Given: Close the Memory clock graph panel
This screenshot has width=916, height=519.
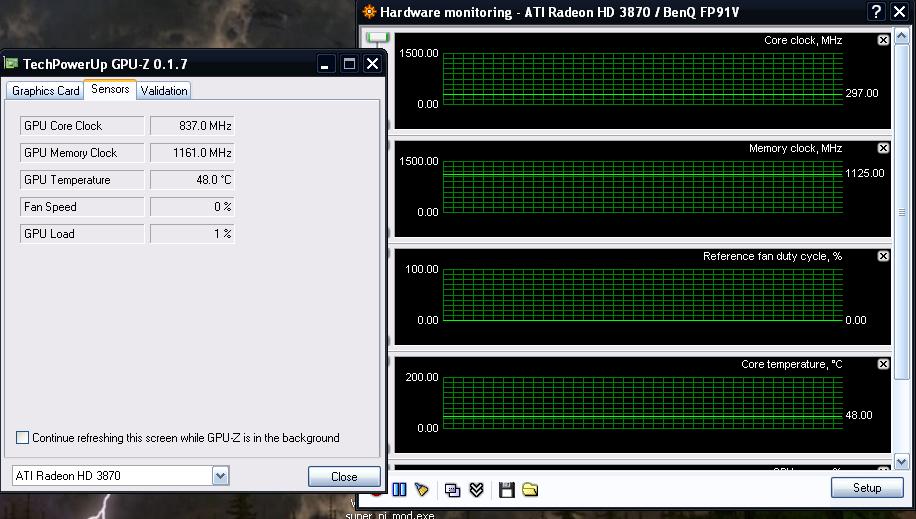Looking at the screenshot, I should click(x=883, y=148).
